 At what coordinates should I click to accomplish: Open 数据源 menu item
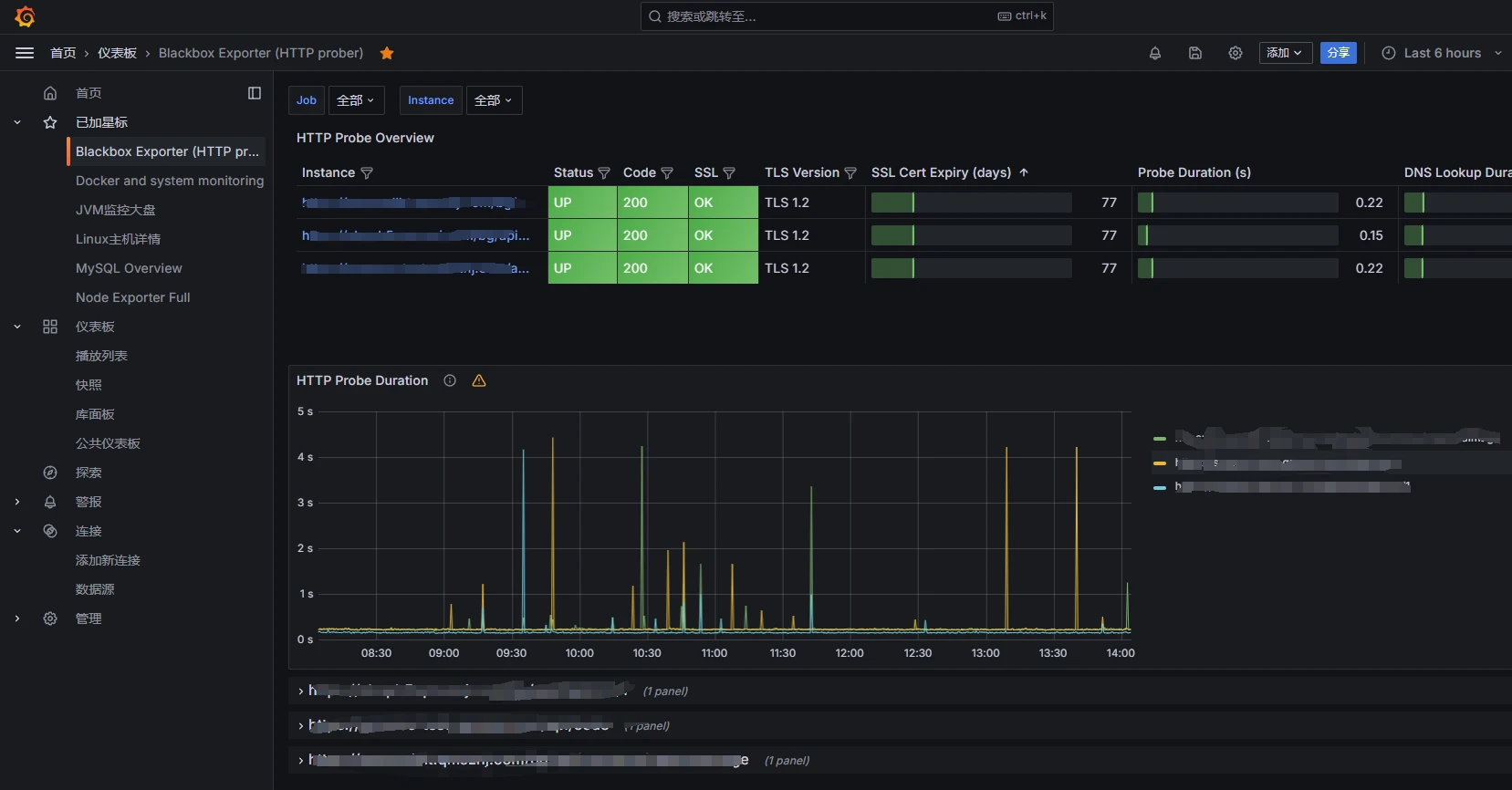click(95, 589)
